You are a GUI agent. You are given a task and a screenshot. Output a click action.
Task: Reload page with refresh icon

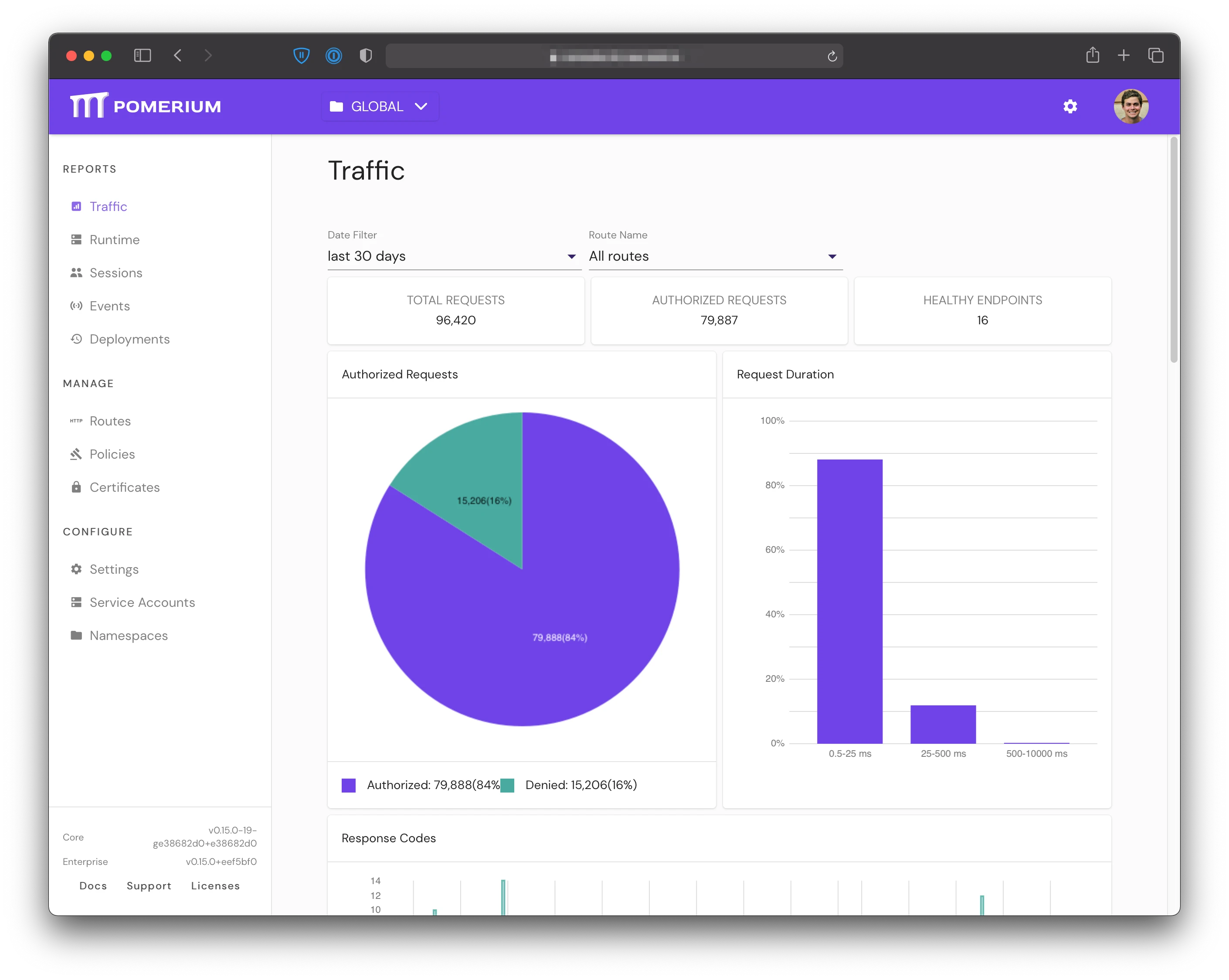[x=833, y=56]
